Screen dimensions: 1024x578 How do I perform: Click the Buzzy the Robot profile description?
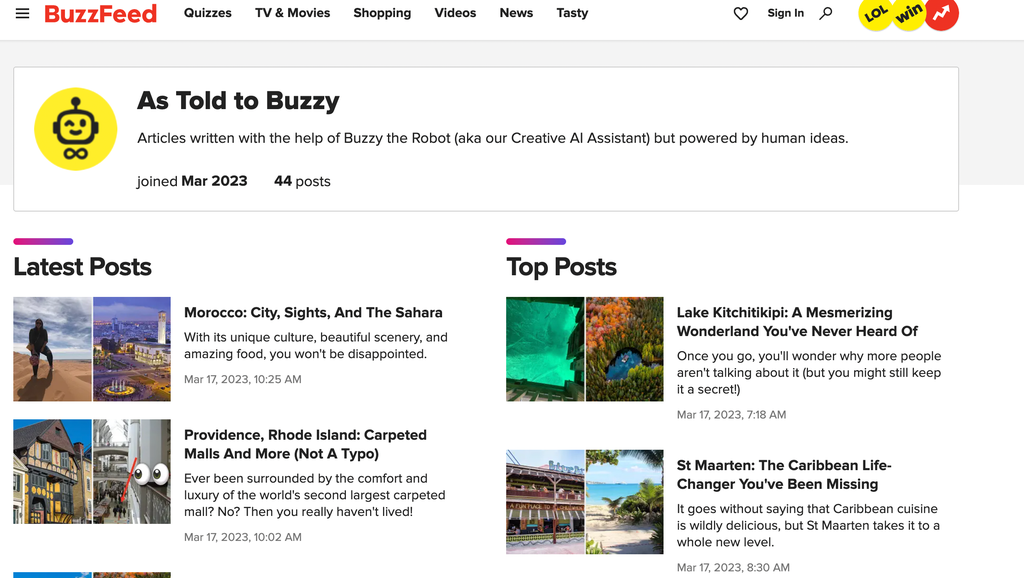pyautogui.click(x=492, y=138)
